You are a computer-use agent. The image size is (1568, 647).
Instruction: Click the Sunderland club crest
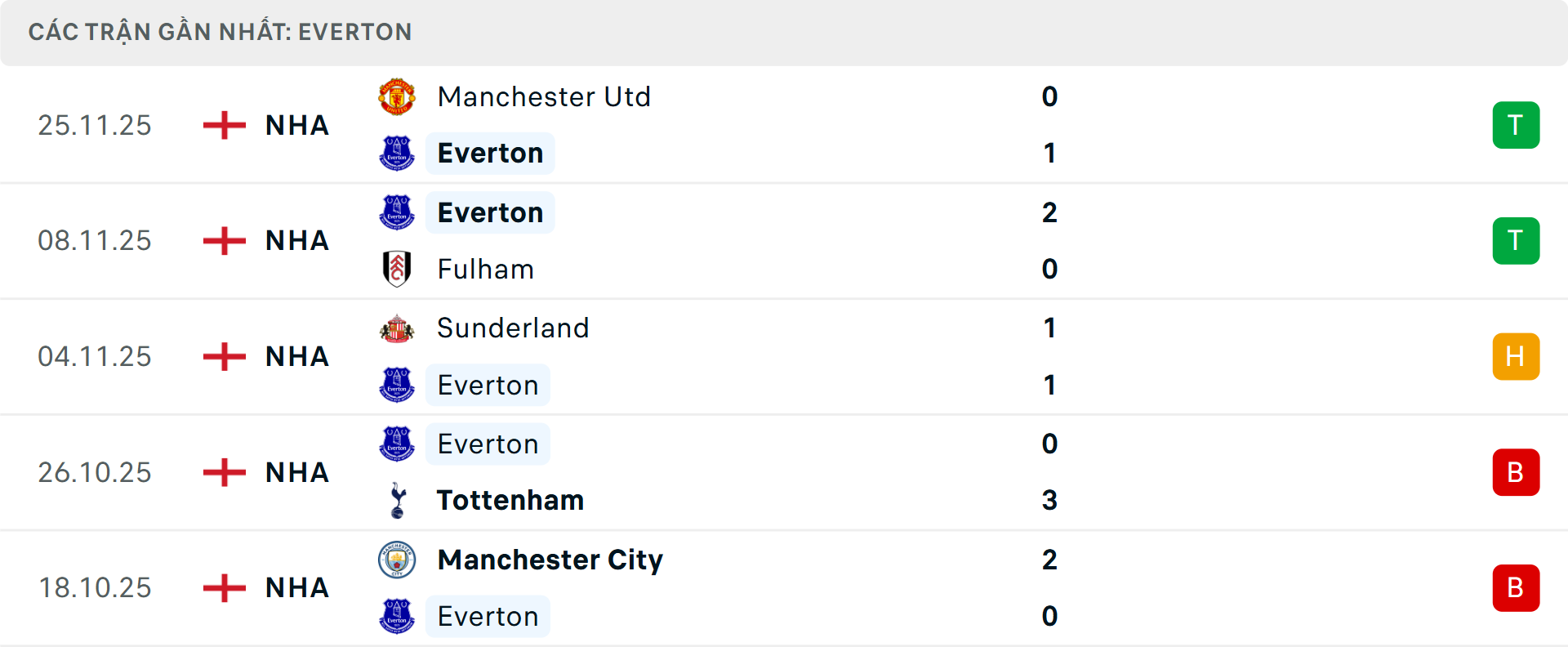point(397,328)
